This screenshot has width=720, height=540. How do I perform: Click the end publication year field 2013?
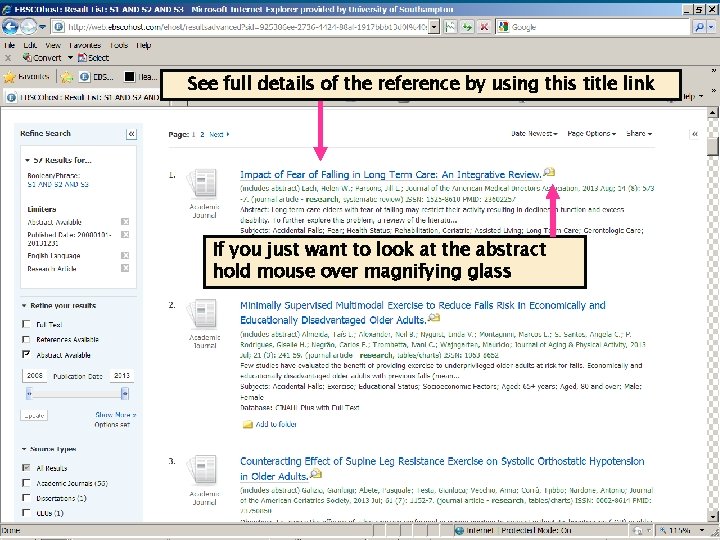point(122,376)
